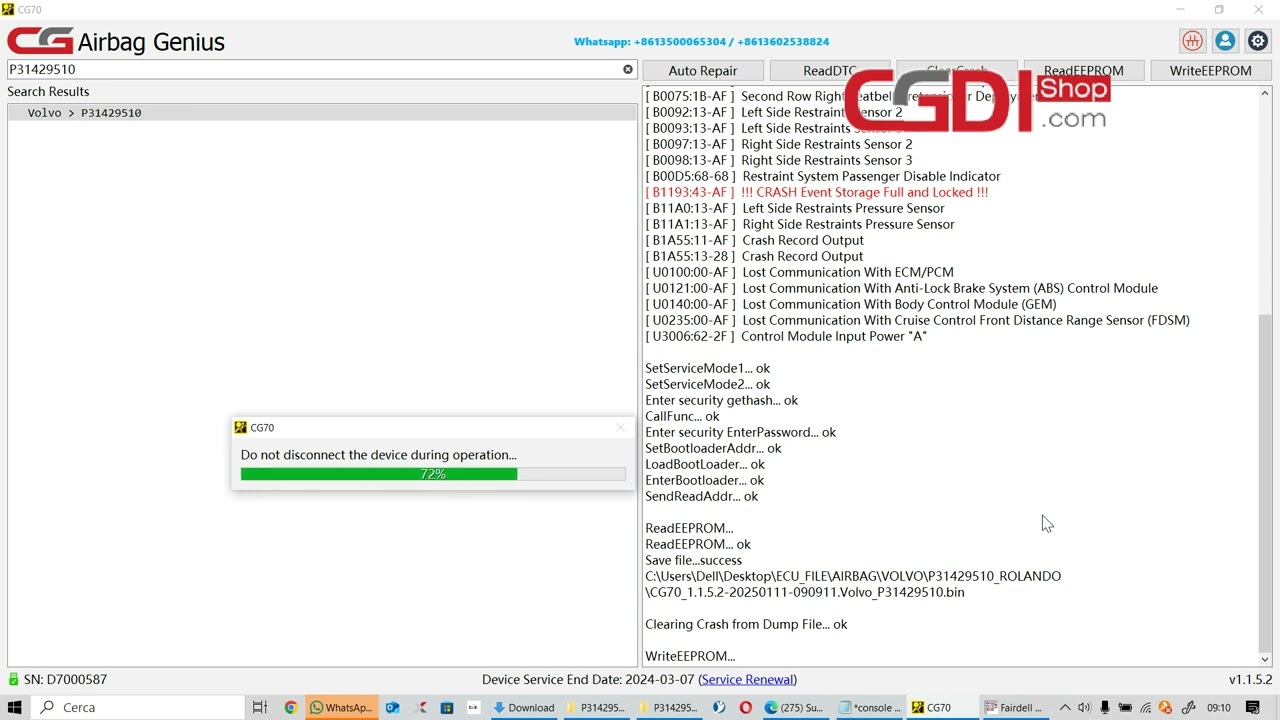Open Wi-Fi network tray icon
Image resolution: width=1280 pixels, height=720 pixels.
click(x=1146, y=708)
